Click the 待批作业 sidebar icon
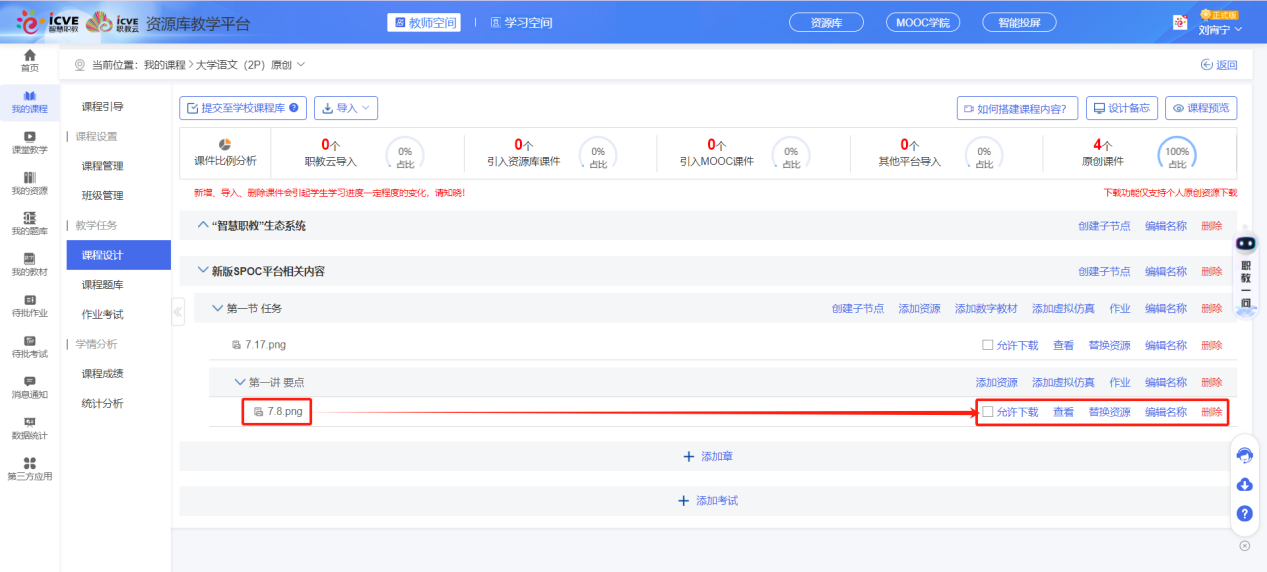1267x572 pixels. (30, 305)
